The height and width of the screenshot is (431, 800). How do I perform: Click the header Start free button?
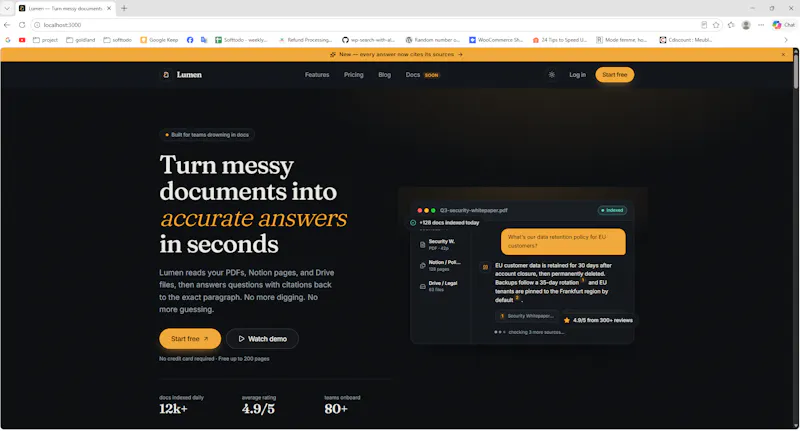click(614, 75)
